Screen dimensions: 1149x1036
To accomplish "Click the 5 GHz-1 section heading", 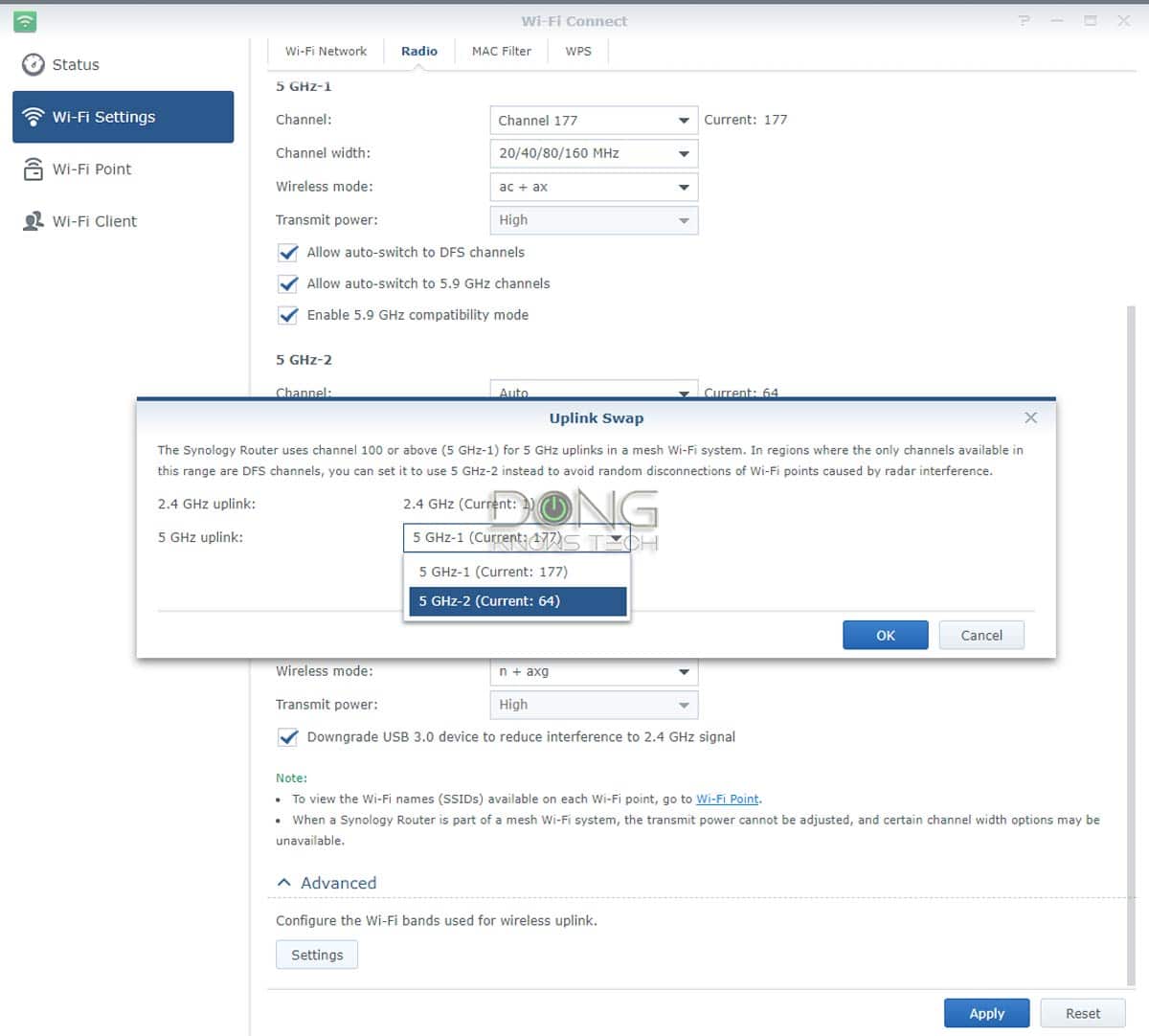I will (x=304, y=86).
